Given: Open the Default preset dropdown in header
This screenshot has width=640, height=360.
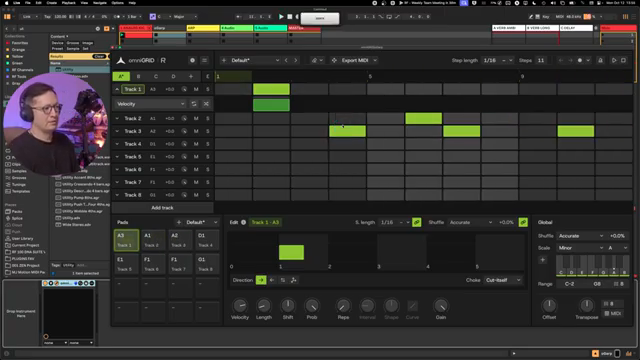Looking at the screenshot, I should [255, 60].
